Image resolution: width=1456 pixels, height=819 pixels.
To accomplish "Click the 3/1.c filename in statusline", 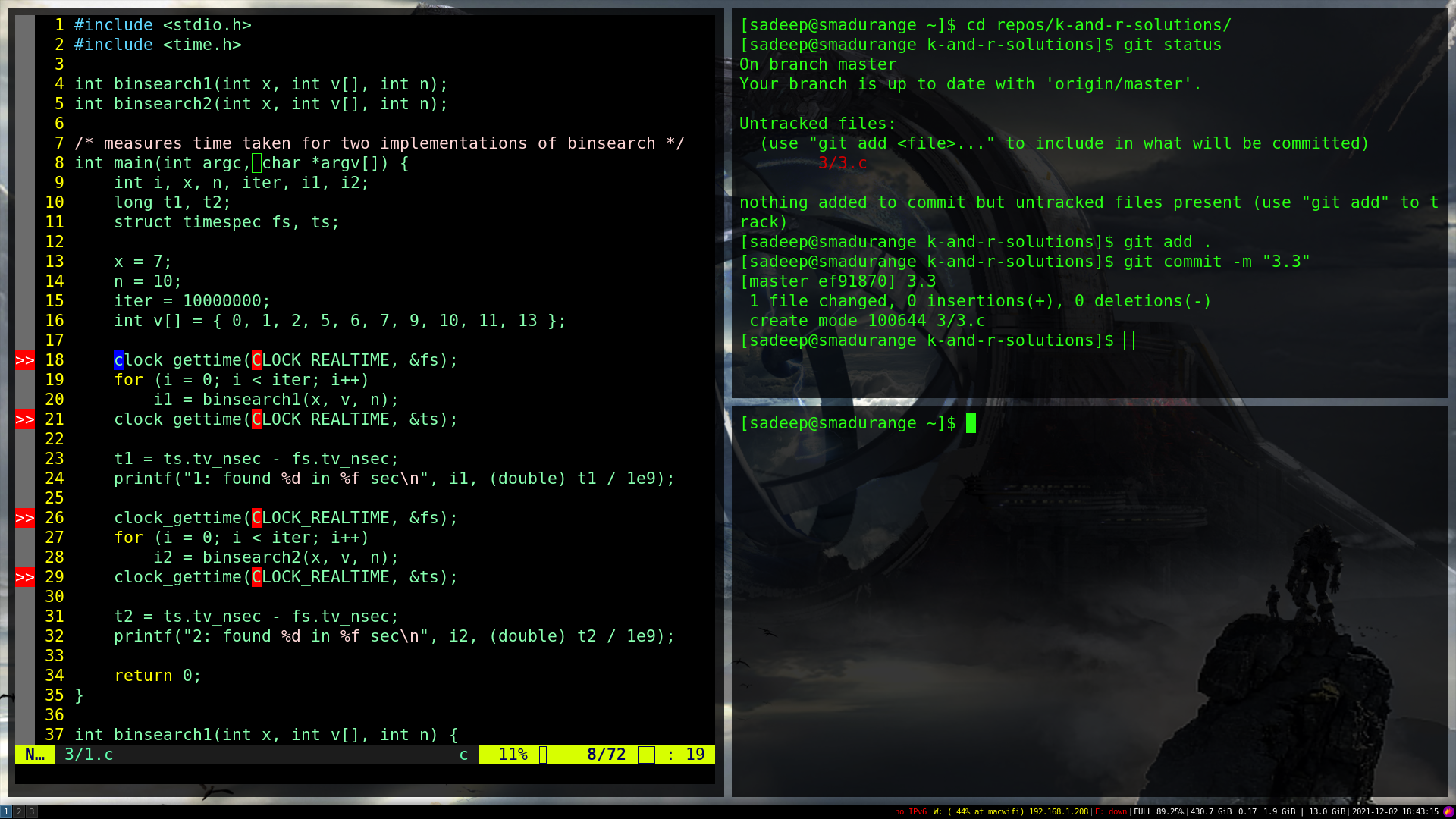I will point(89,755).
